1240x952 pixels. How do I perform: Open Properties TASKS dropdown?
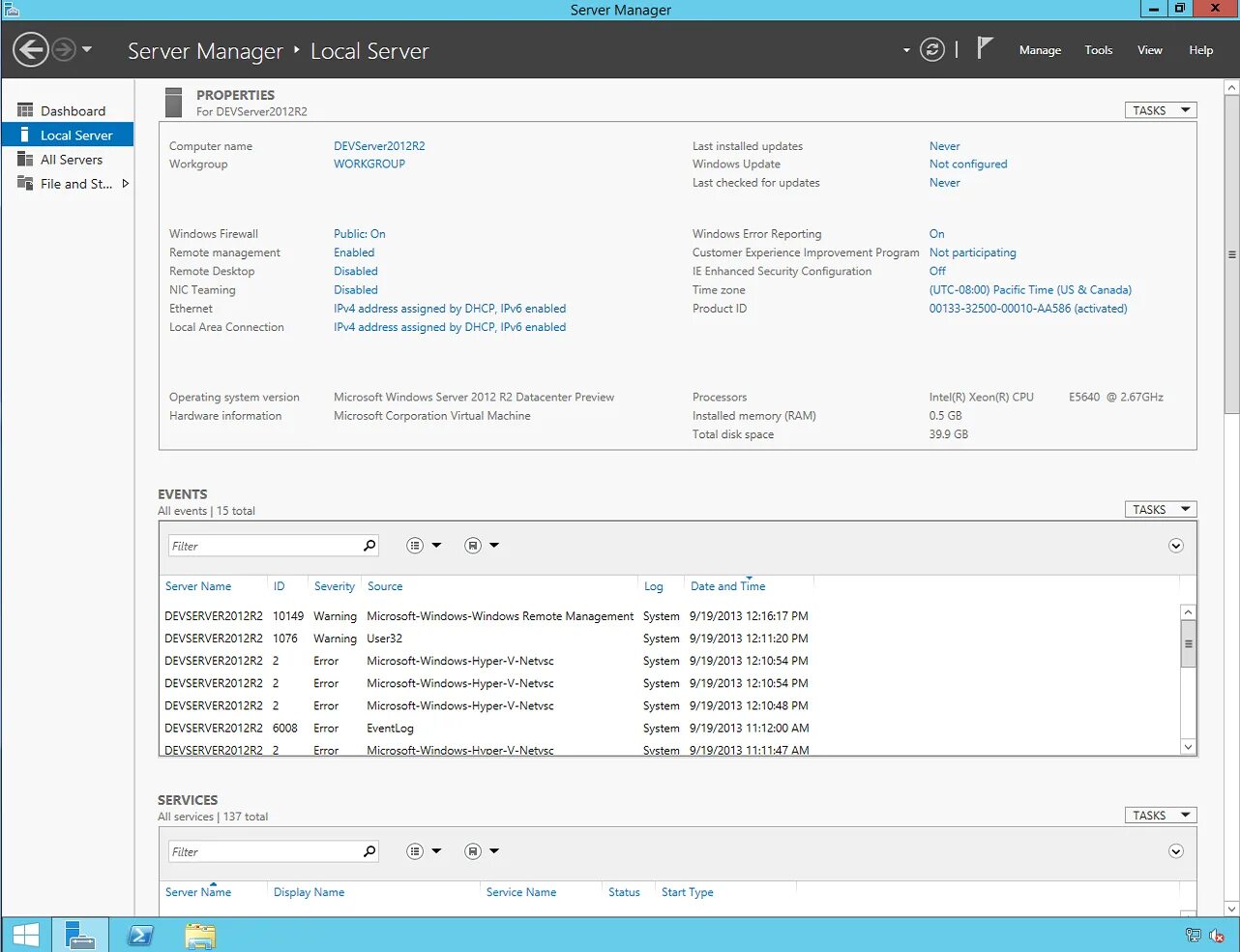[1161, 110]
